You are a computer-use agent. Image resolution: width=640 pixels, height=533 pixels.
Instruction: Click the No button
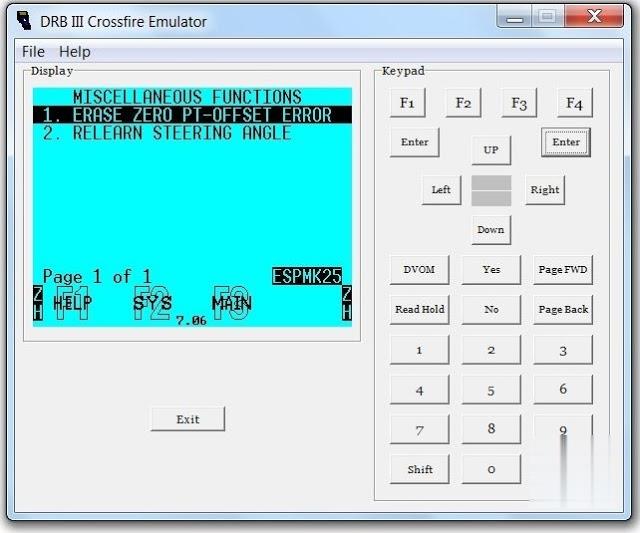point(491,310)
